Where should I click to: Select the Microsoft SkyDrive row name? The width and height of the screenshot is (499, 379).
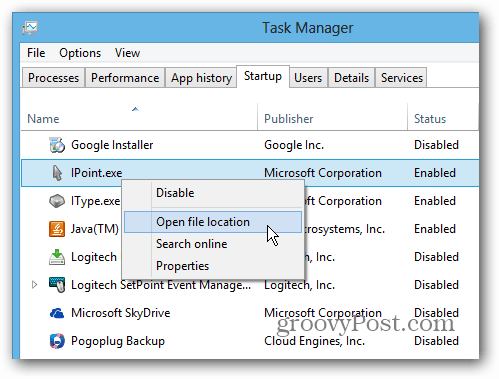[x=121, y=313]
